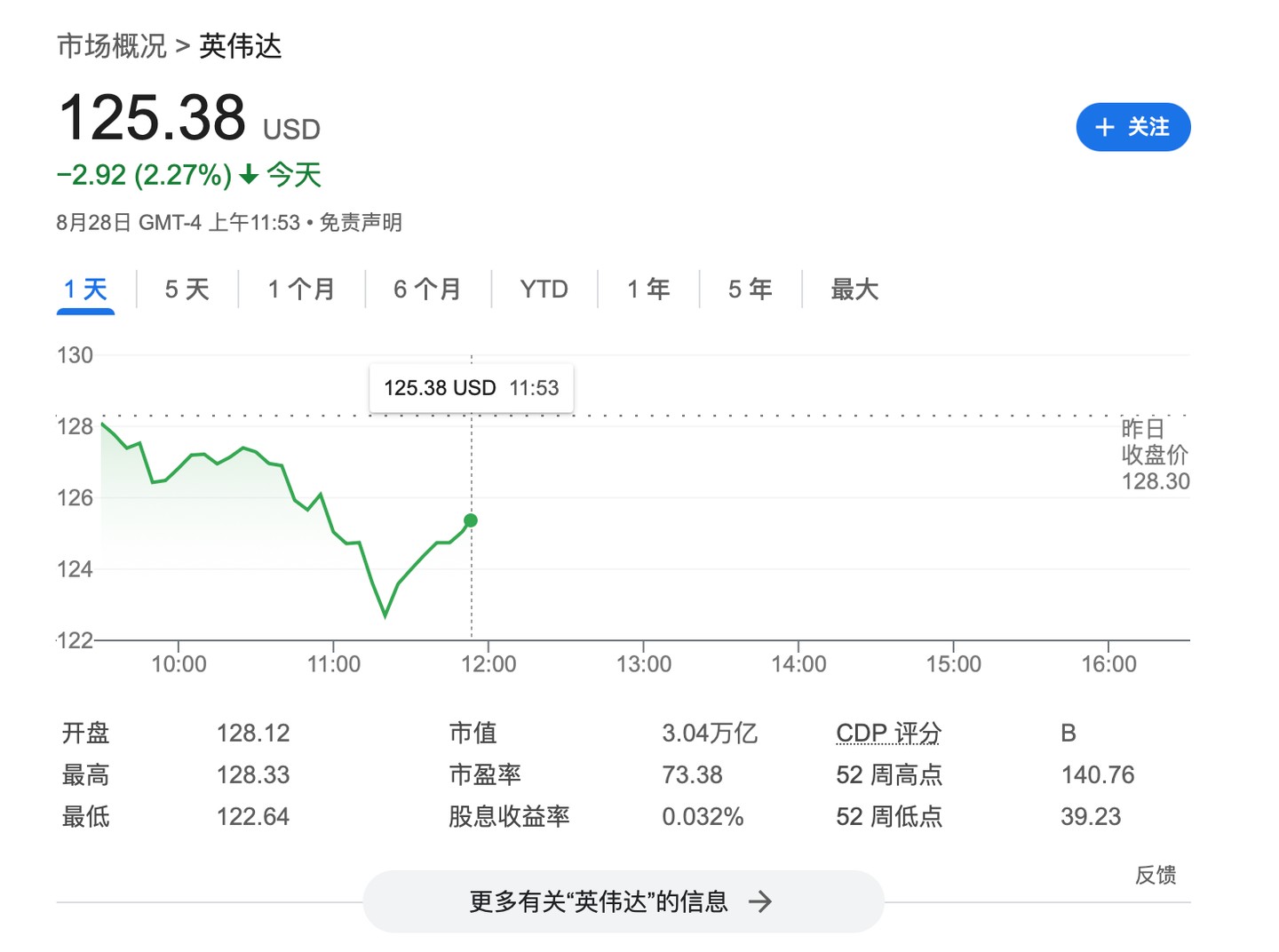Switch to the 5 天 tab

point(187,290)
